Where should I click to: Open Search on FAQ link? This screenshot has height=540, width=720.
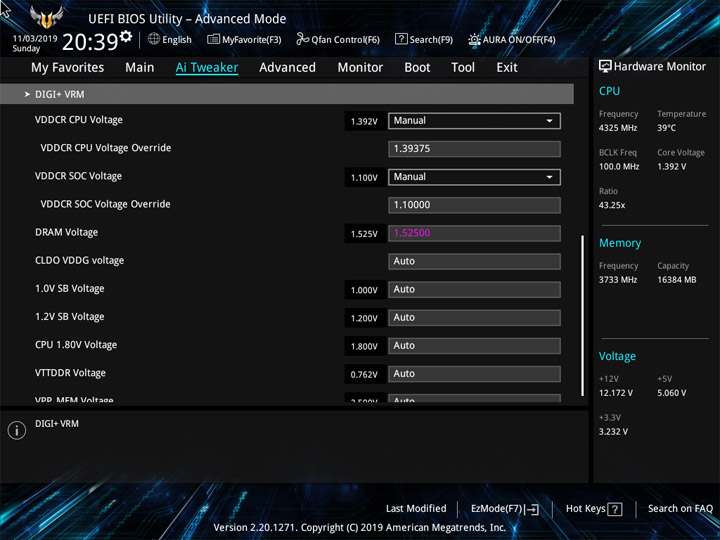(x=681, y=508)
